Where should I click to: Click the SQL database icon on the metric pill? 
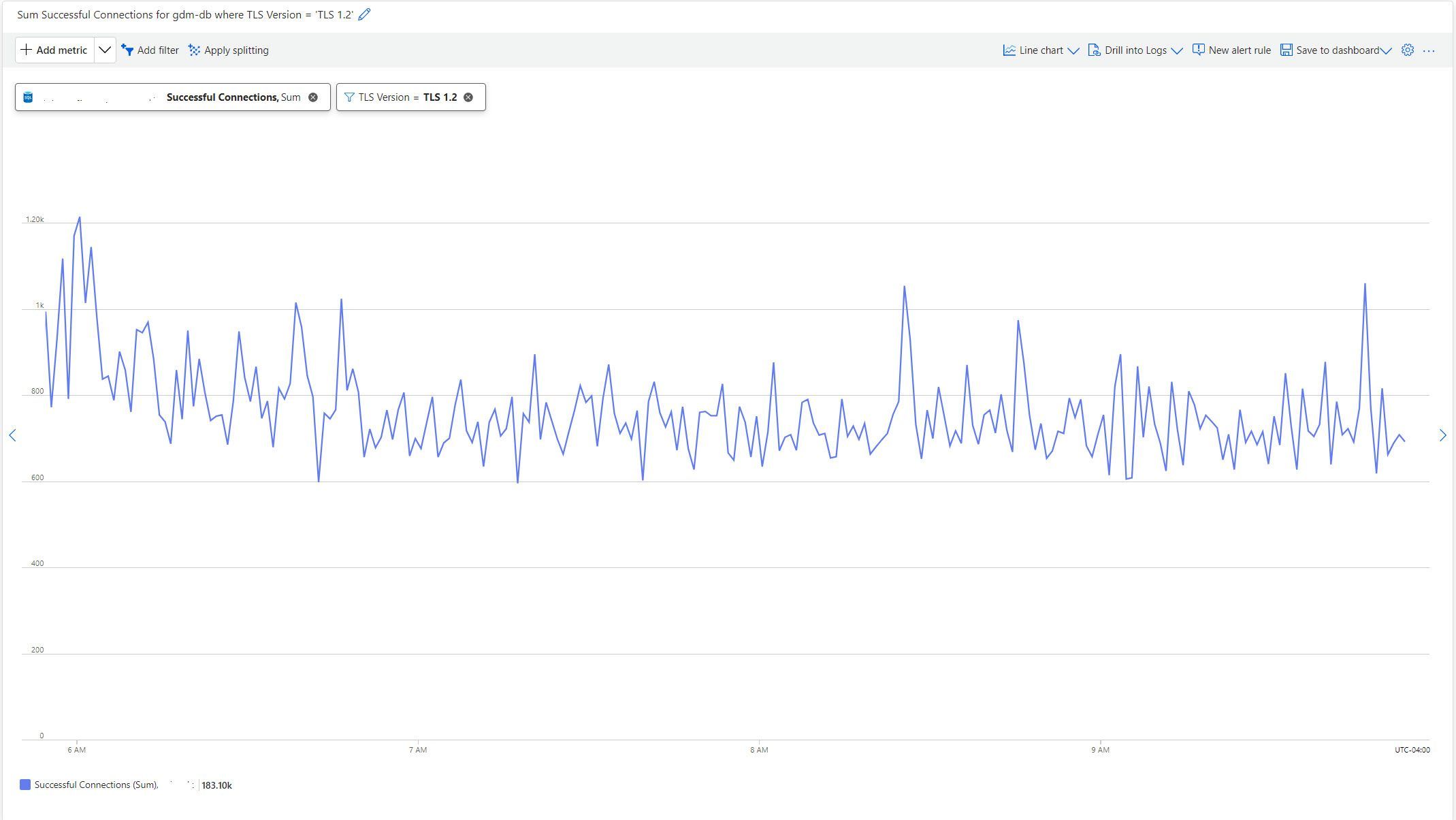pos(28,97)
